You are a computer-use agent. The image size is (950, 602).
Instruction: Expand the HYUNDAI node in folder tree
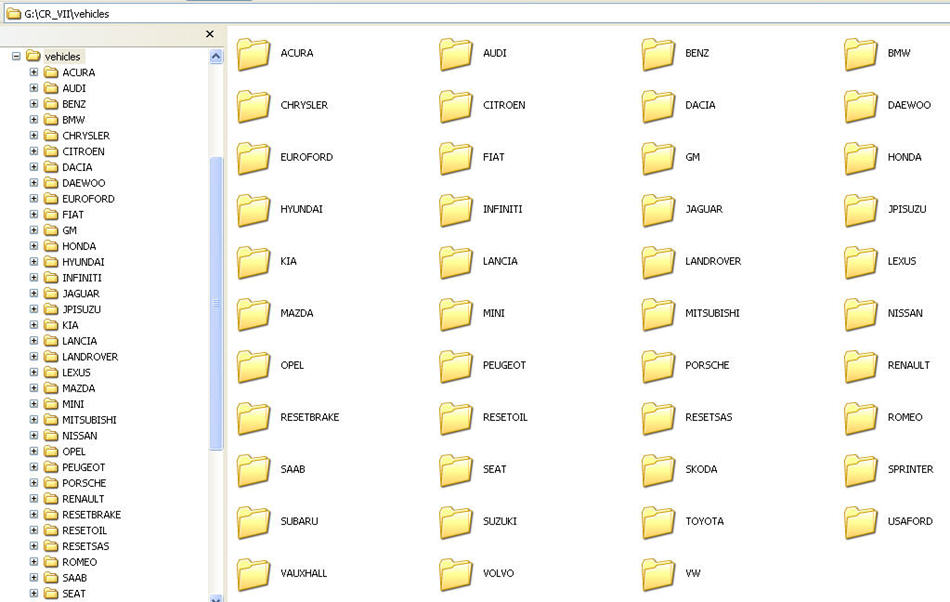[34, 262]
